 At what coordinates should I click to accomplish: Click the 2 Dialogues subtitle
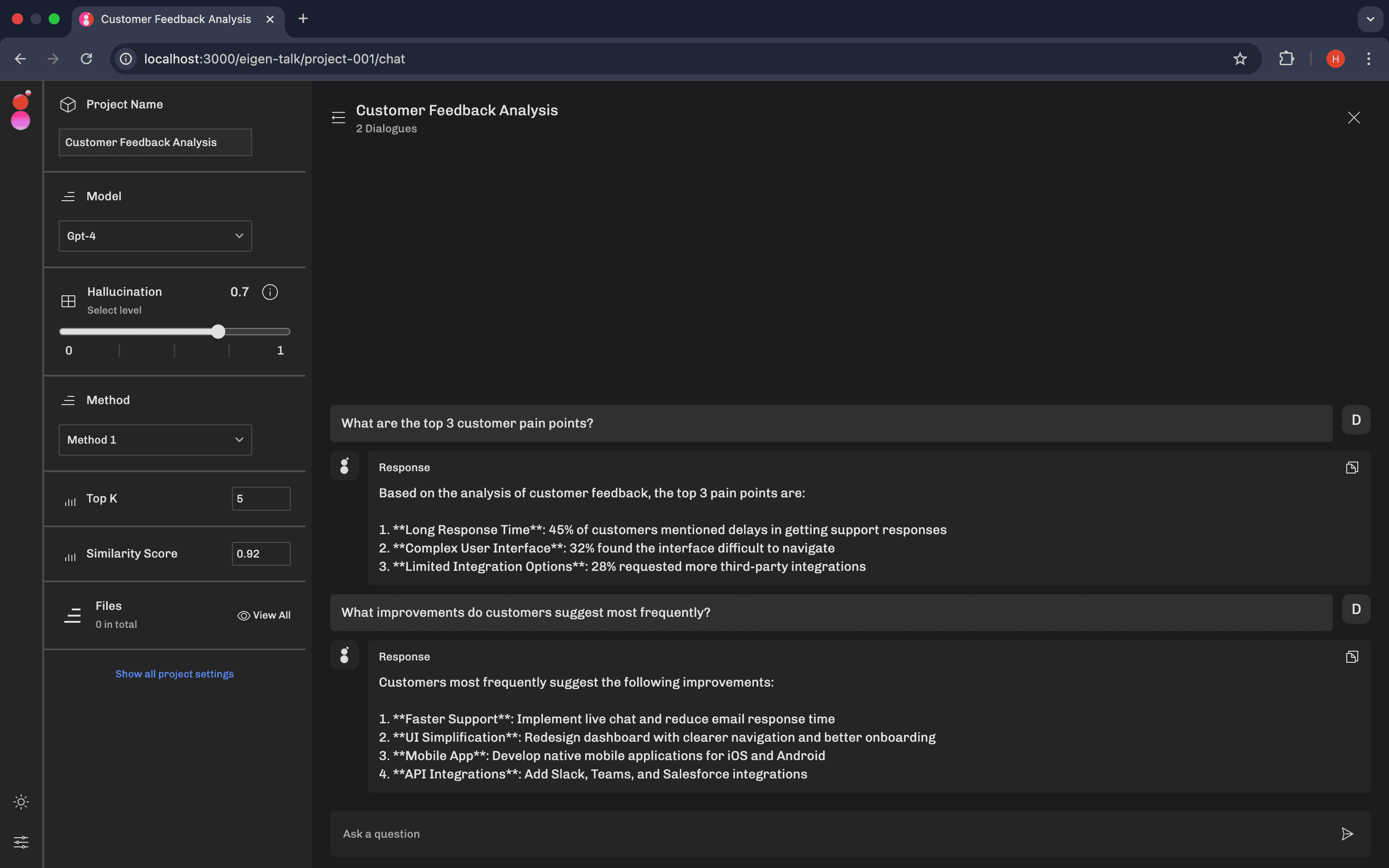[x=386, y=129]
